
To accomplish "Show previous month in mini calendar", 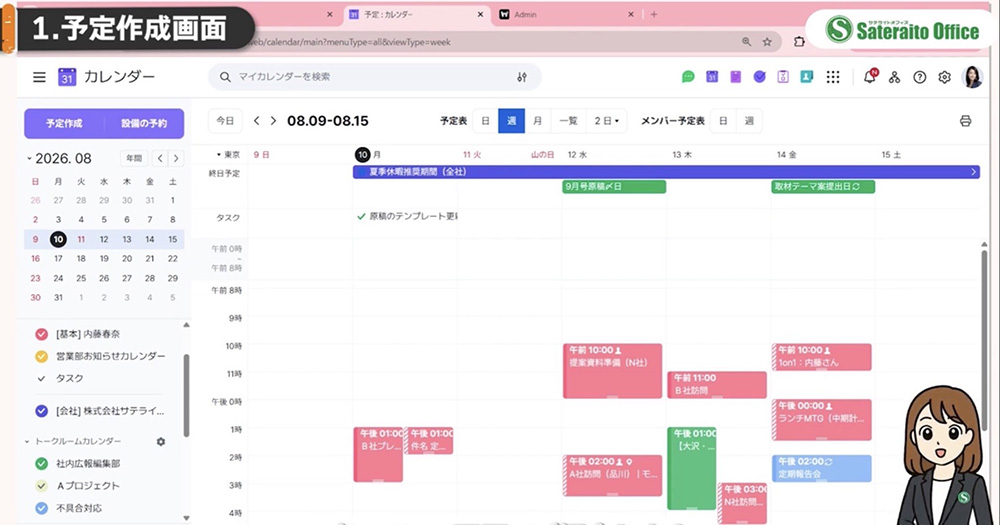I will point(160,158).
